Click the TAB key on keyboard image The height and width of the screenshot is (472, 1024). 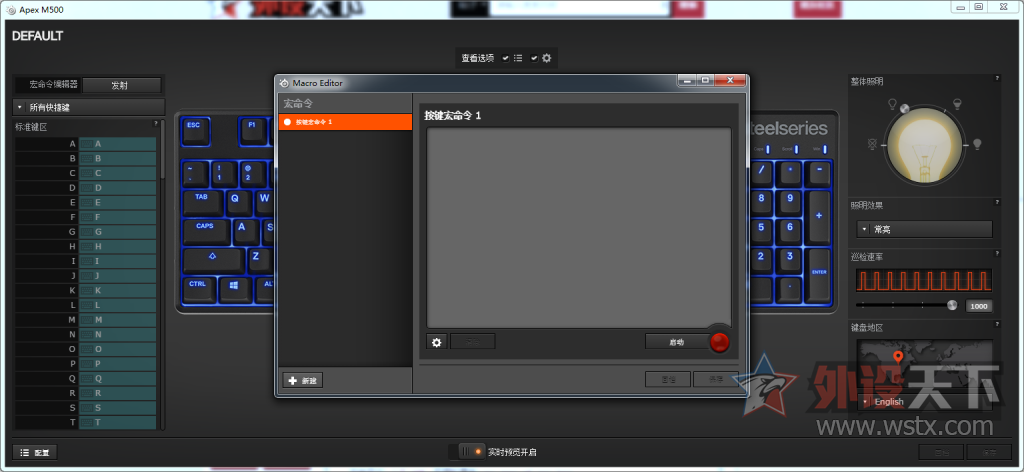tap(203, 203)
